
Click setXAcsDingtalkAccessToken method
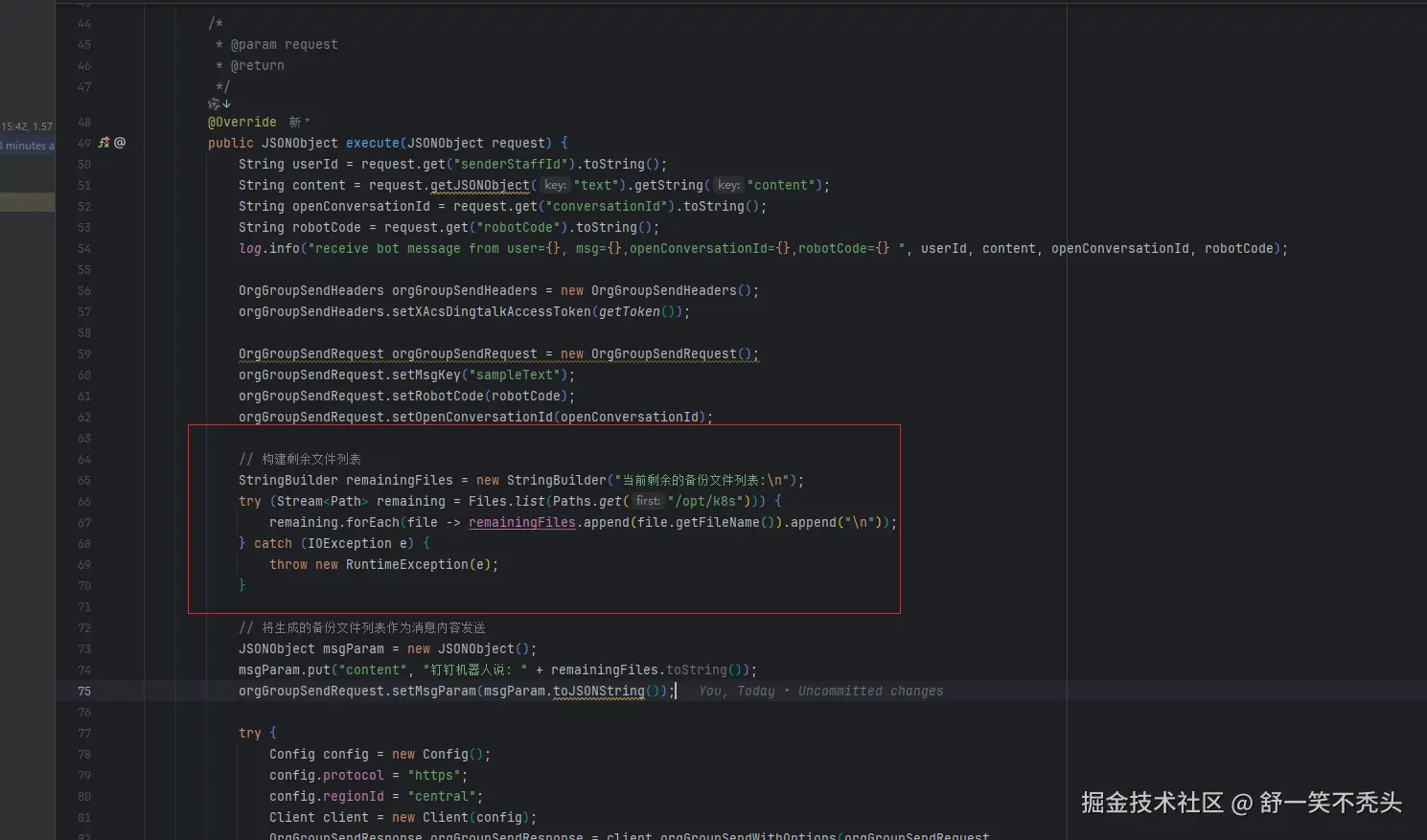492,312
